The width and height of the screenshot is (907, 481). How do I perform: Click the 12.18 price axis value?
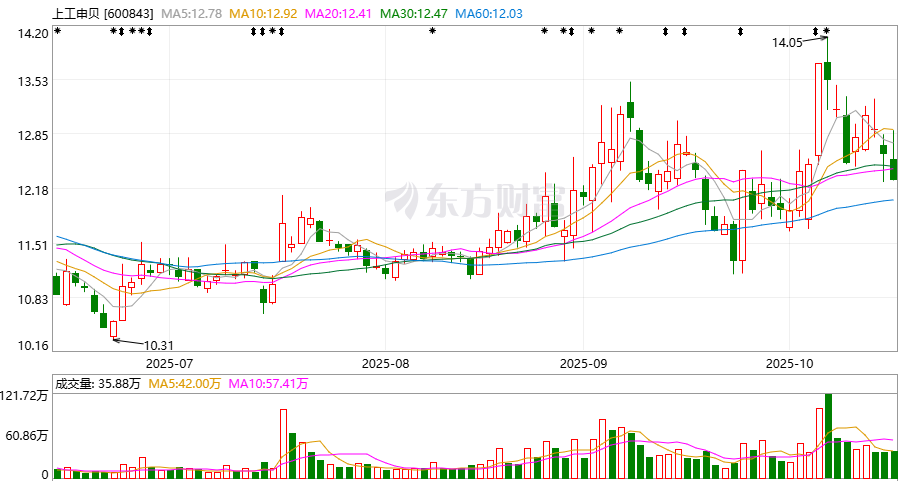coord(33,191)
